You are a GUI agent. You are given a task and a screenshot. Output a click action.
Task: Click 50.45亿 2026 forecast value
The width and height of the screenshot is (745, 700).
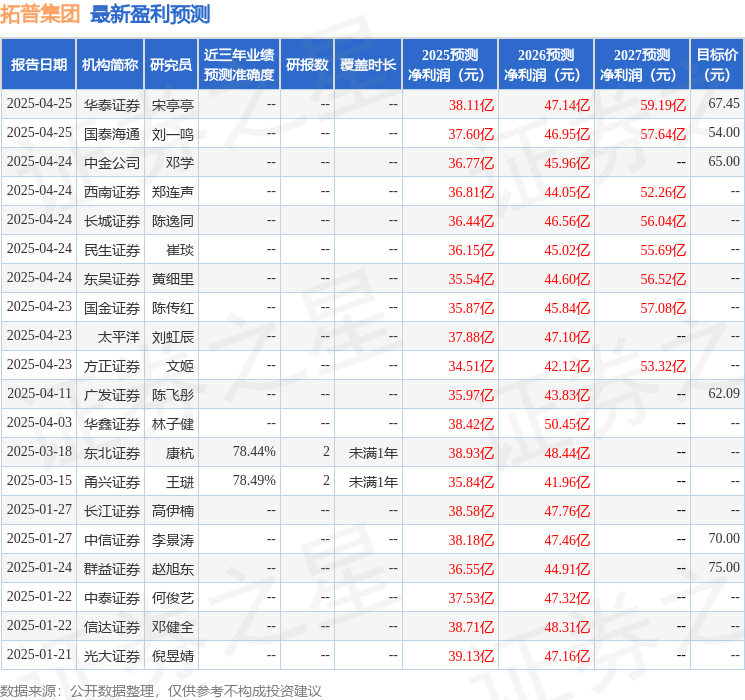(x=567, y=424)
